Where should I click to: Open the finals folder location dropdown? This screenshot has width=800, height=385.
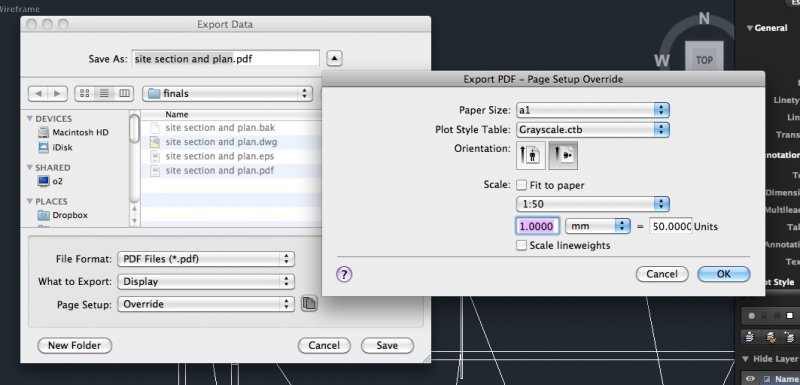228,94
